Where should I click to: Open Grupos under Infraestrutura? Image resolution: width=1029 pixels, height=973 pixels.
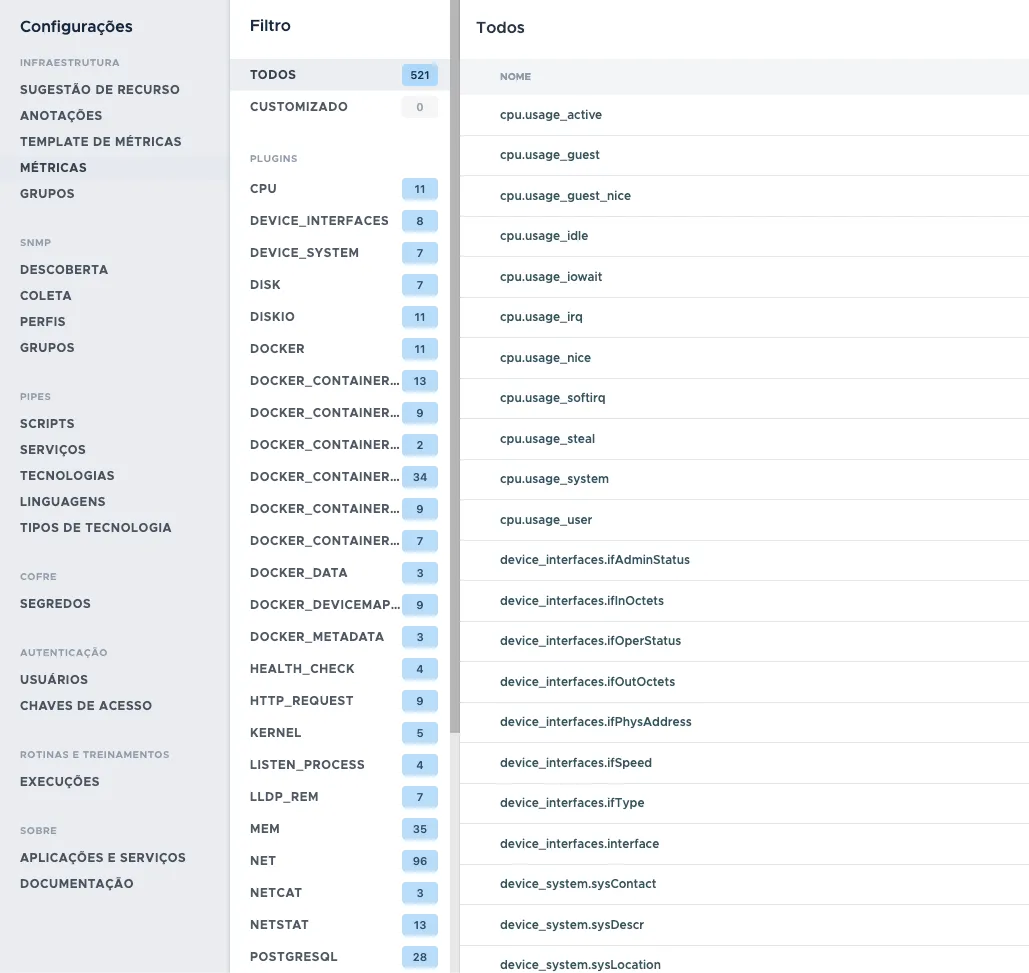click(x=47, y=194)
